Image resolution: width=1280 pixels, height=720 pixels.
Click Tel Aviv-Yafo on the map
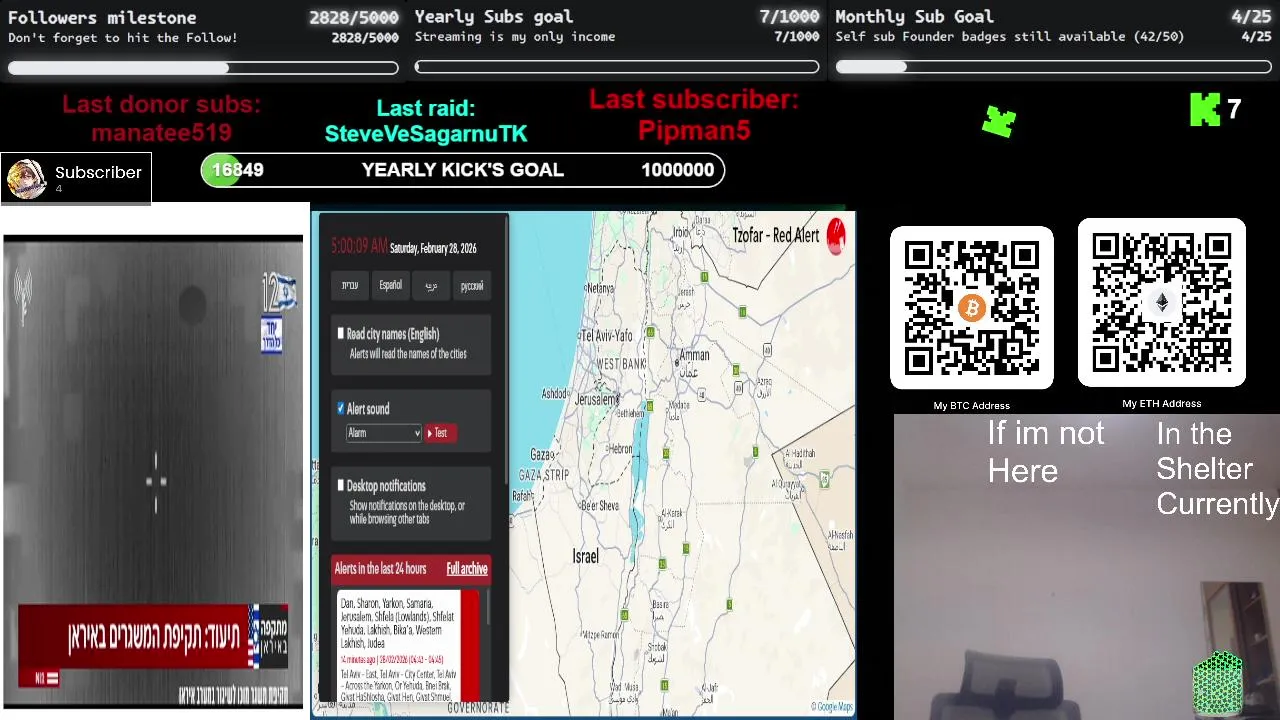click(x=606, y=335)
